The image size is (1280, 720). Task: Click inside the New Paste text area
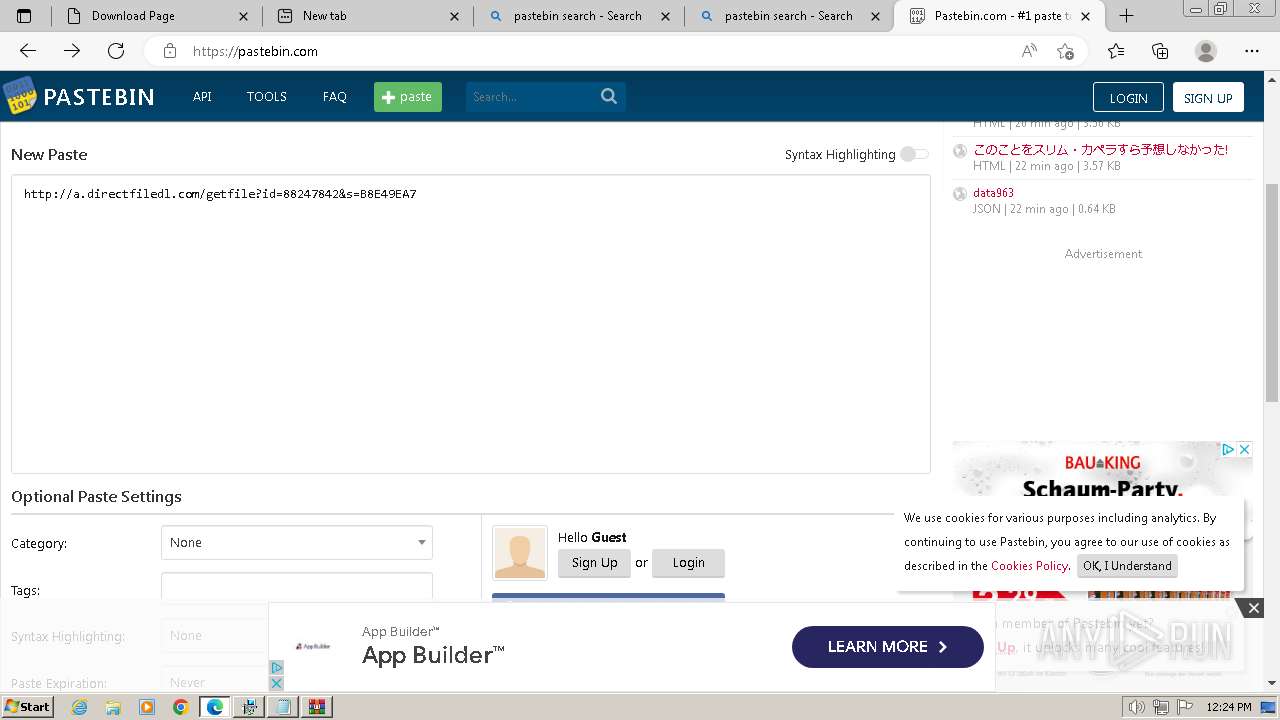click(x=471, y=324)
